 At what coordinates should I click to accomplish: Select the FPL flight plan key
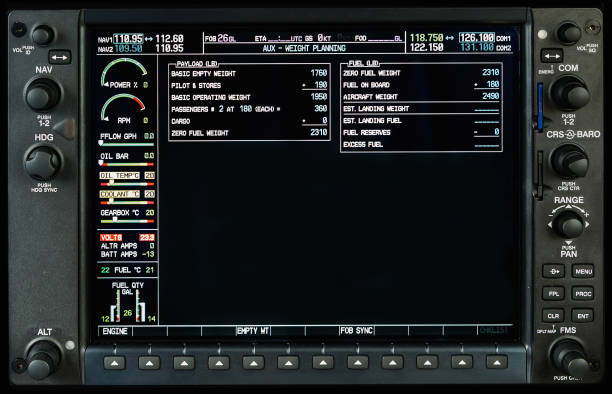(x=553, y=293)
